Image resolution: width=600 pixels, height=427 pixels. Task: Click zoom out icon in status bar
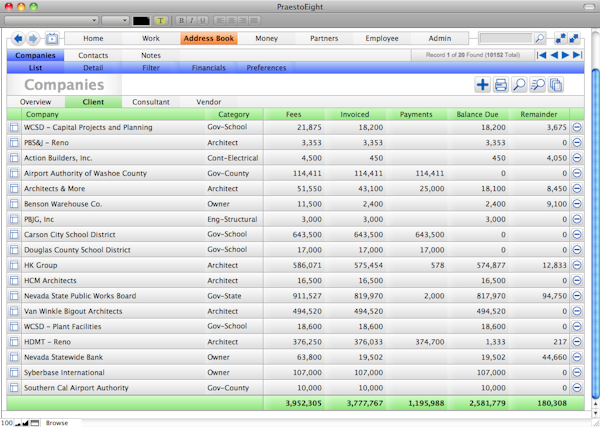pos(18,423)
